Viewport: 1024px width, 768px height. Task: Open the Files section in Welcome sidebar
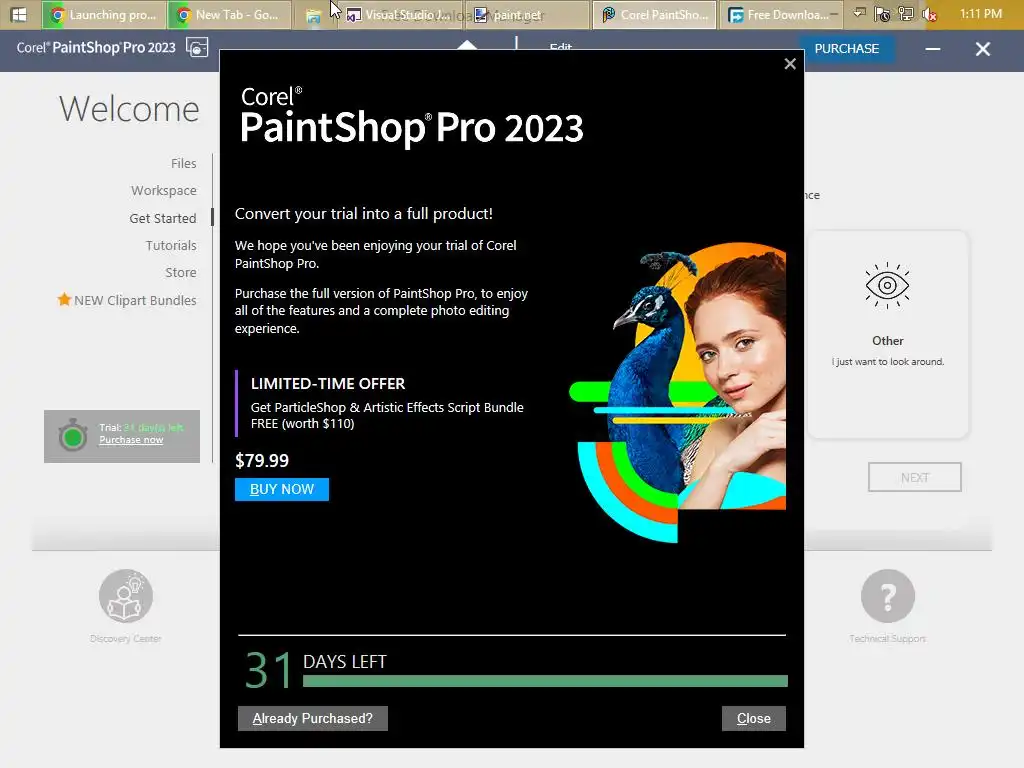click(184, 163)
